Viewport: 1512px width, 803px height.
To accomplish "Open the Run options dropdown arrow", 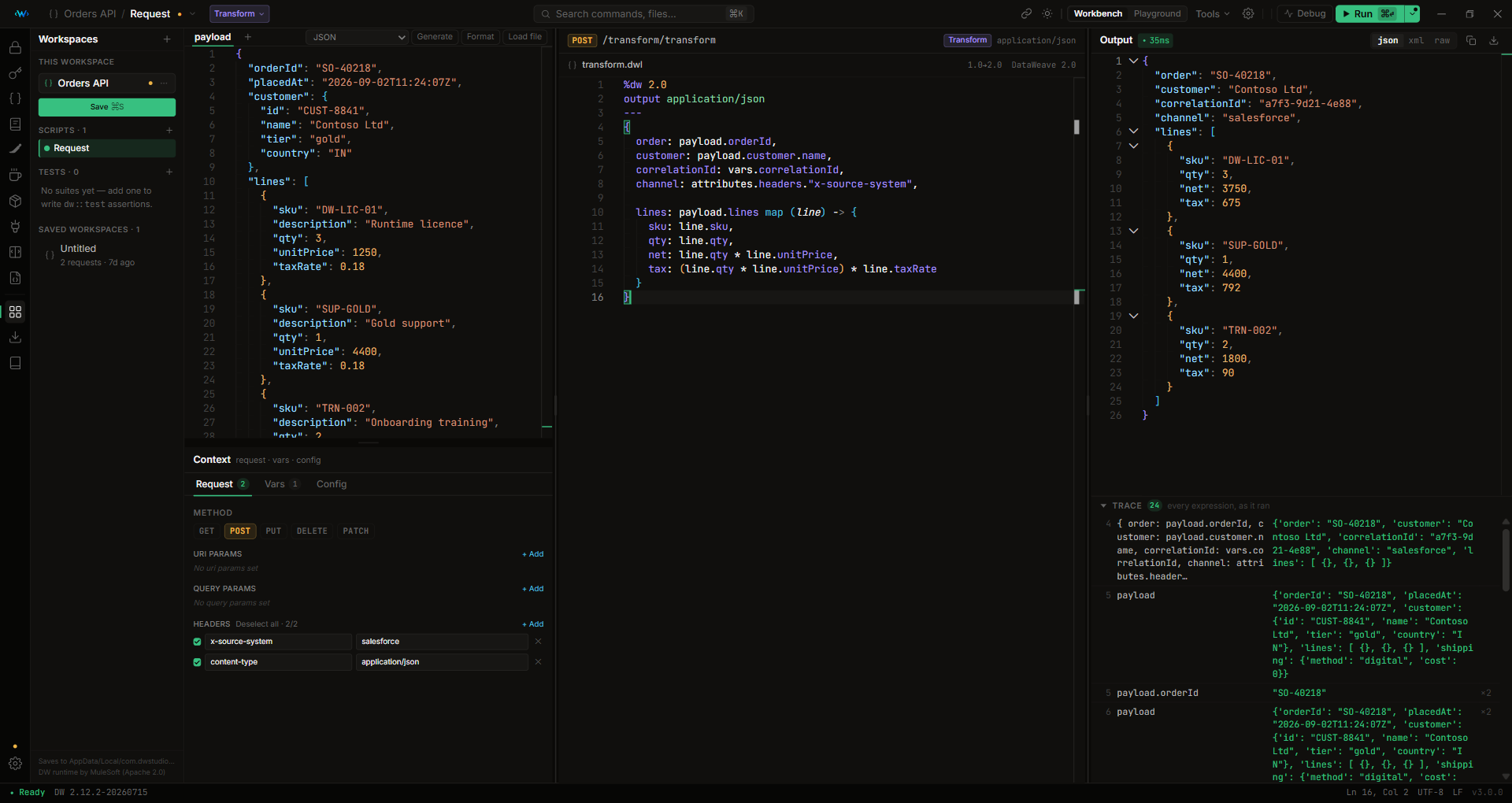I will point(1413,13).
